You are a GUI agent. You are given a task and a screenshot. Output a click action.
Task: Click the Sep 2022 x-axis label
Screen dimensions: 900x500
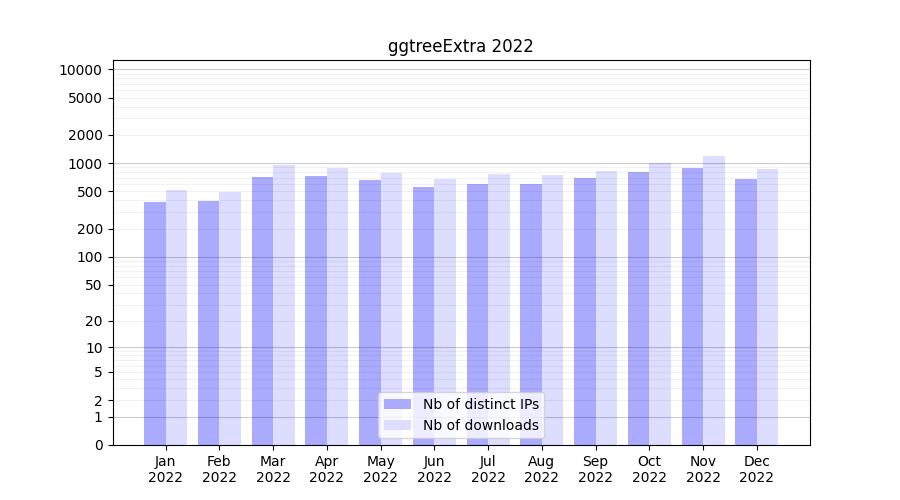click(x=595, y=469)
